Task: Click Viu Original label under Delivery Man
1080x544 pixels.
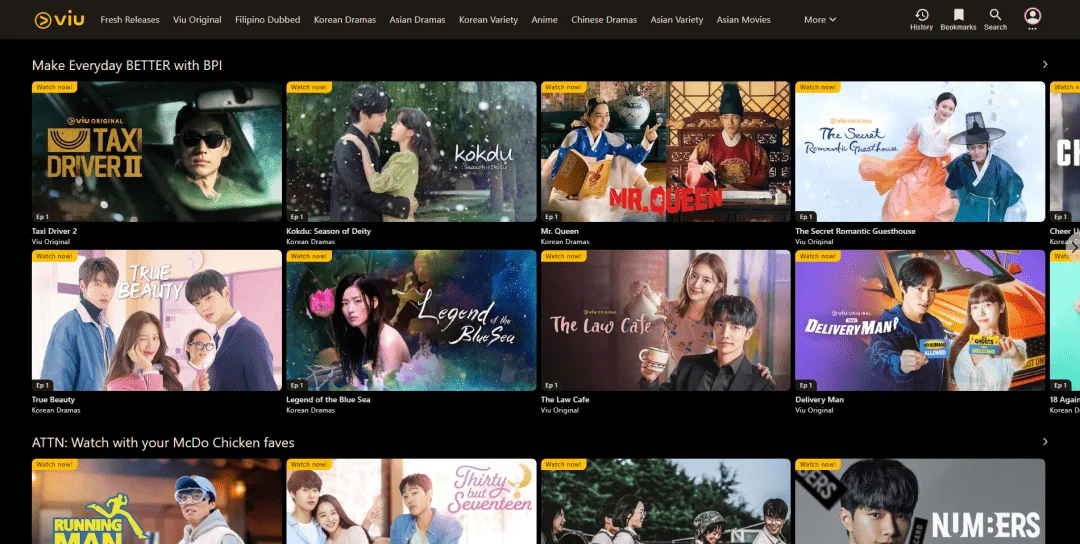Action: pos(814,410)
